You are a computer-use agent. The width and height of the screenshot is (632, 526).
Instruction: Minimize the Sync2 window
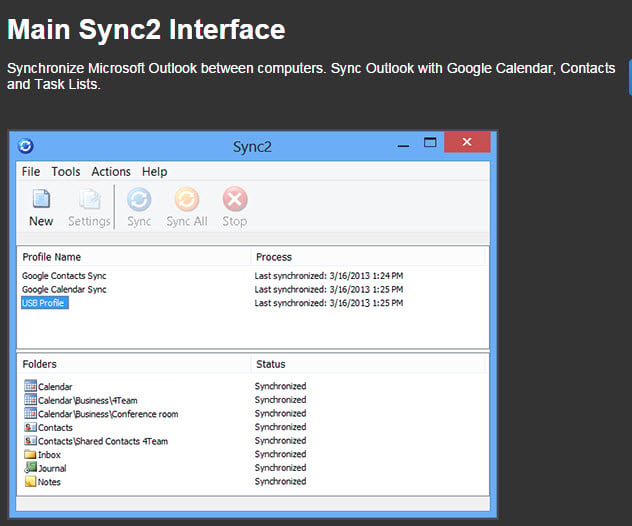(x=403, y=146)
